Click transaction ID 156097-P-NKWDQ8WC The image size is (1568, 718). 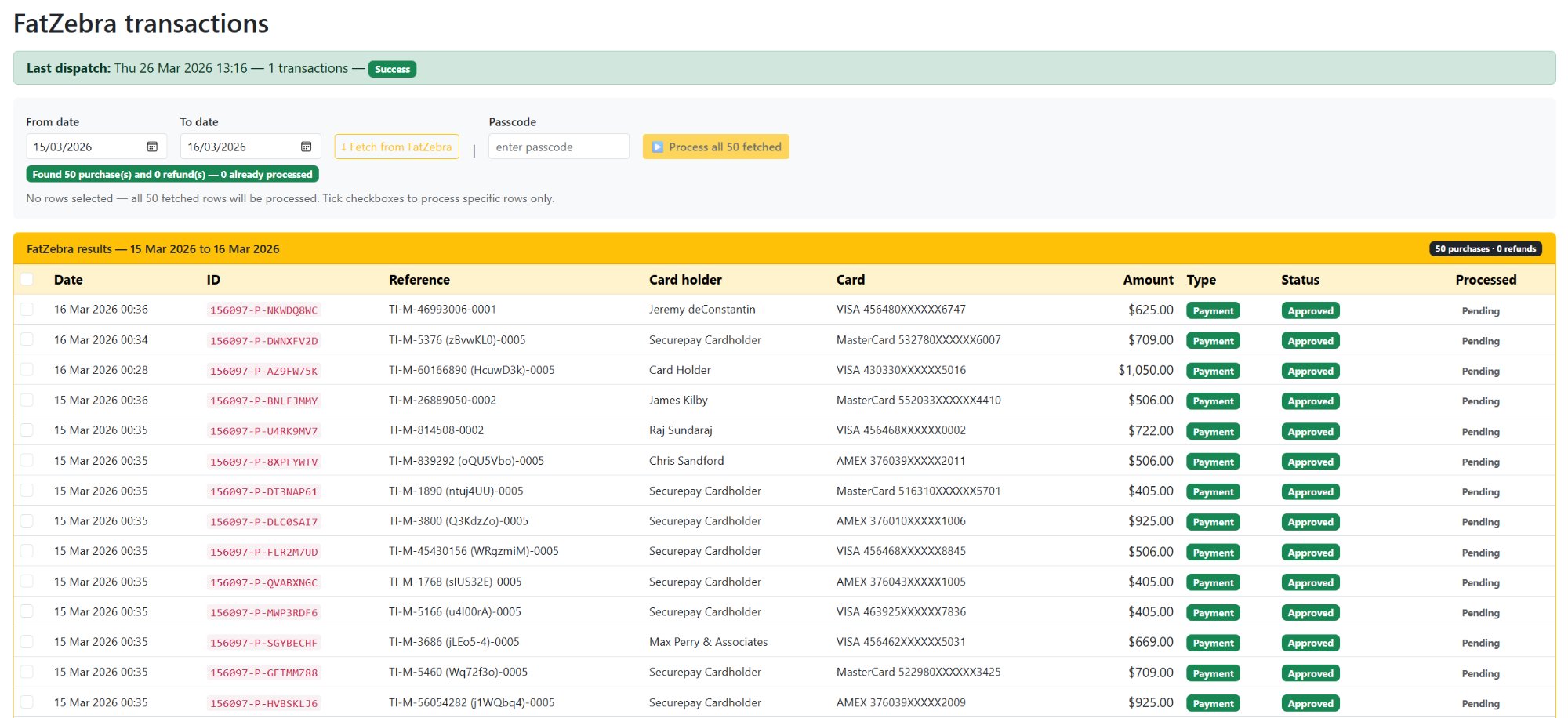(263, 310)
